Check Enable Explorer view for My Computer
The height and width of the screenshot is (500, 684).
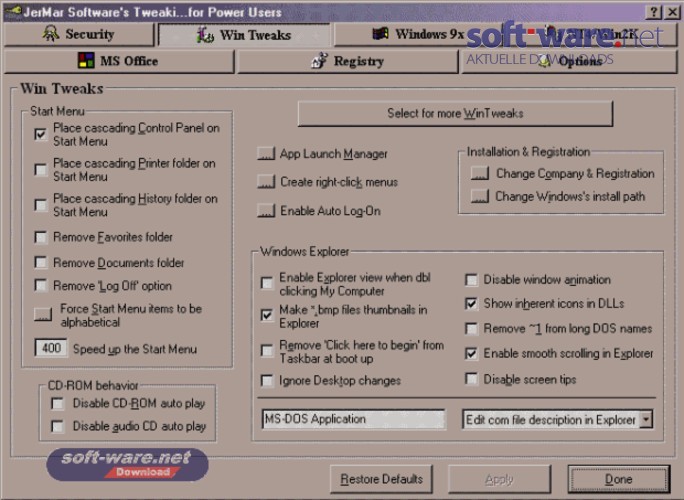(267, 283)
